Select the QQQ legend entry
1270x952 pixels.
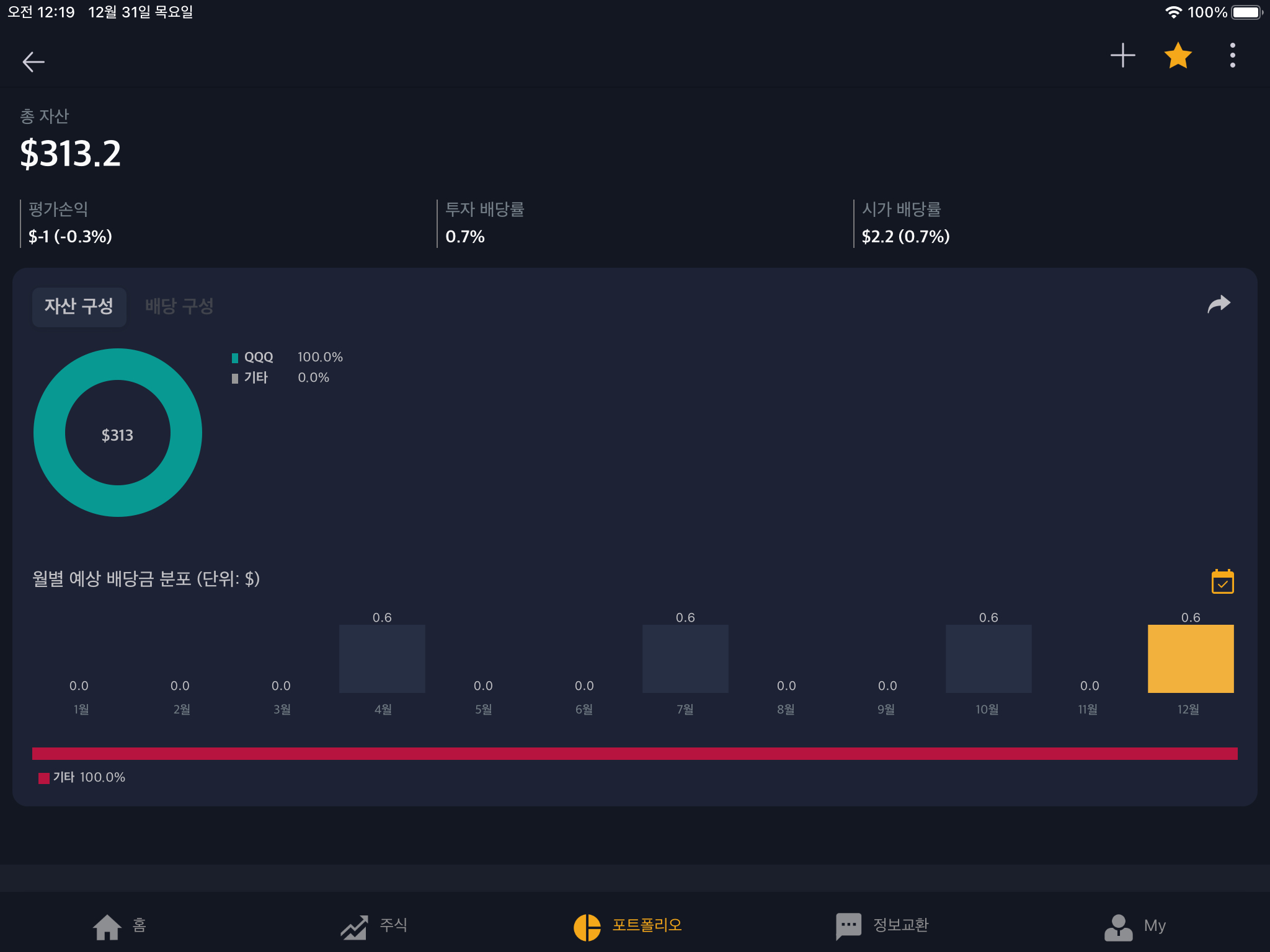[258, 357]
